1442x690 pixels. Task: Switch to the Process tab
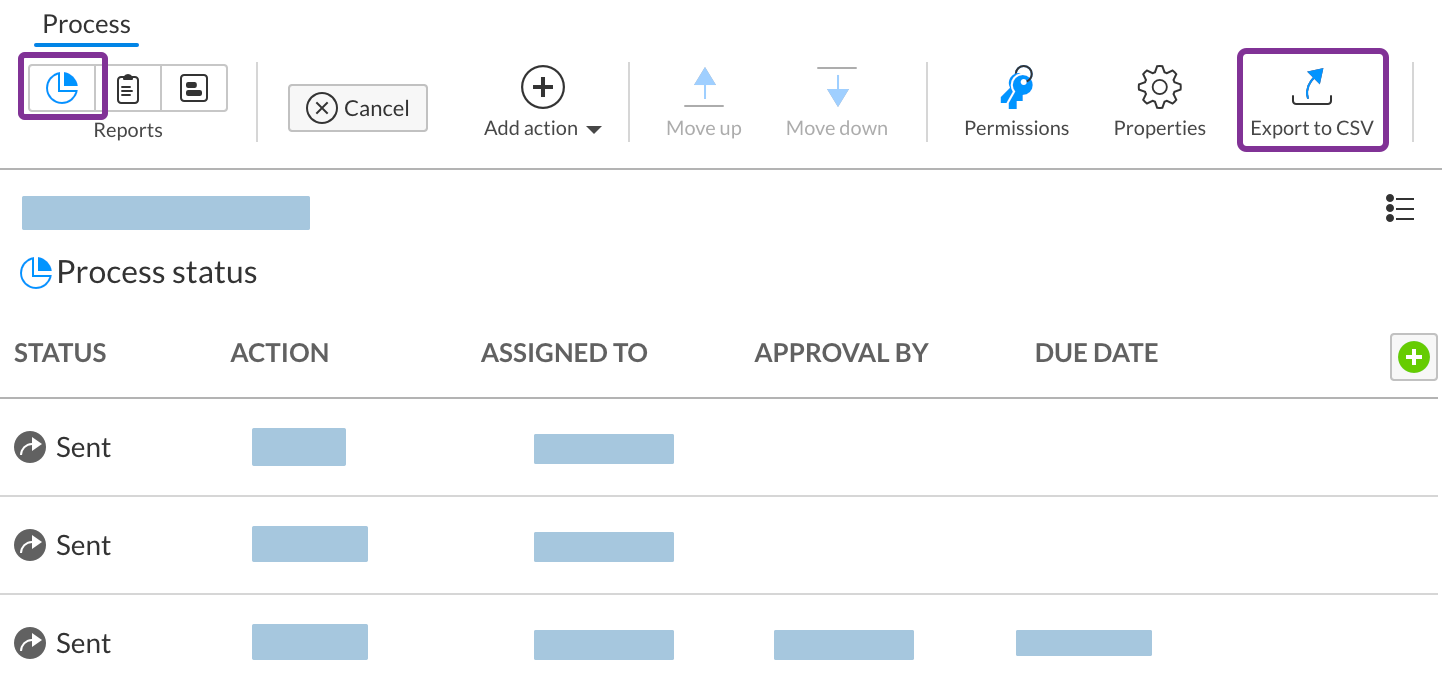click(x=85, y=23)
